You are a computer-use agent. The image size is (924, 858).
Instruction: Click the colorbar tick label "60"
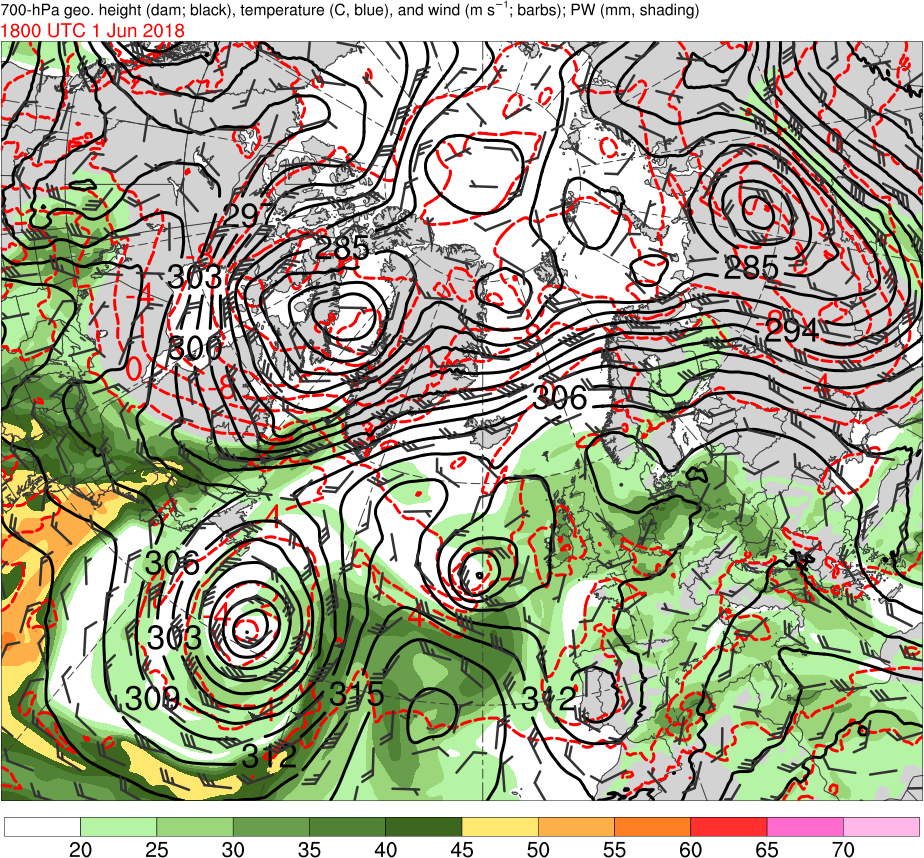(691, 849)
